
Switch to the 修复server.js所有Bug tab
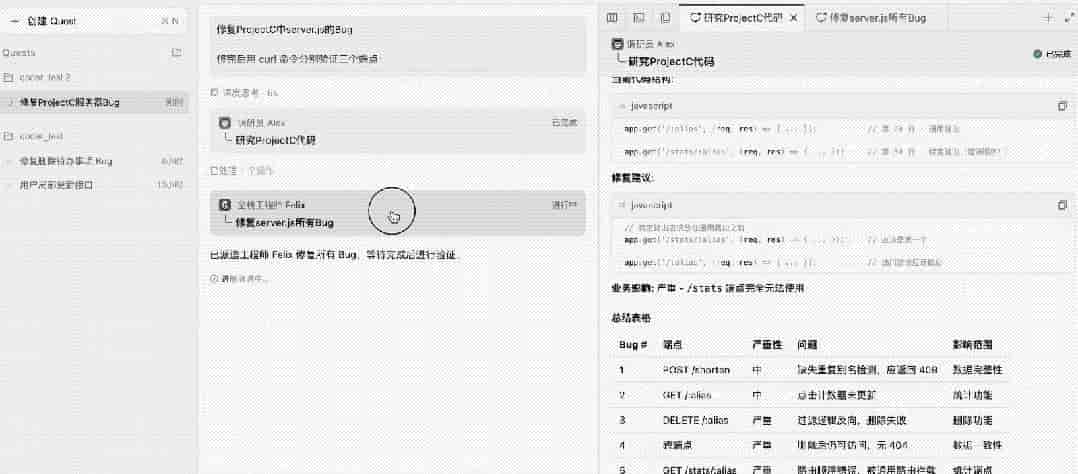871,18
